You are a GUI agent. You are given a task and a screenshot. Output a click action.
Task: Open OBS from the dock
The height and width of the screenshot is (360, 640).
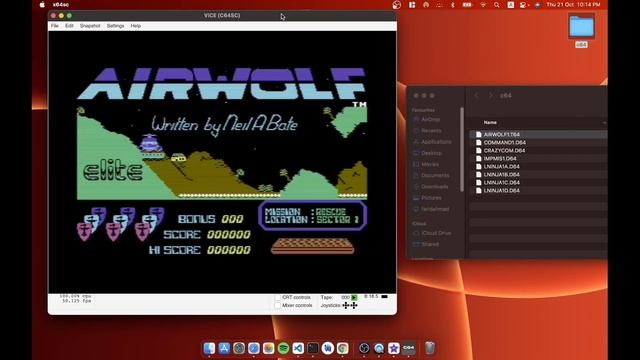point(364,348)
